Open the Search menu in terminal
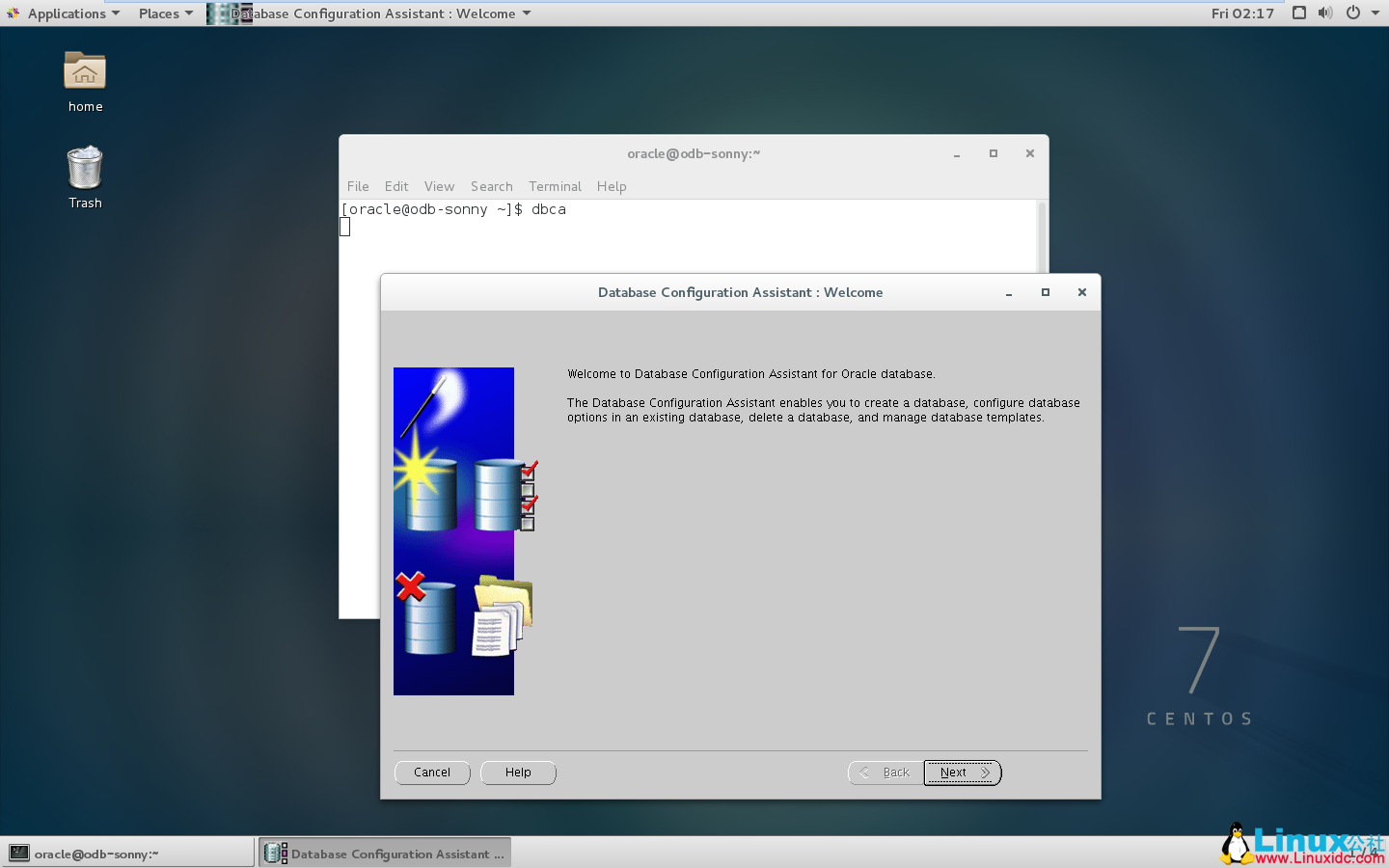Viewport: 1389px width, 868px height. (x=492, y=186)
